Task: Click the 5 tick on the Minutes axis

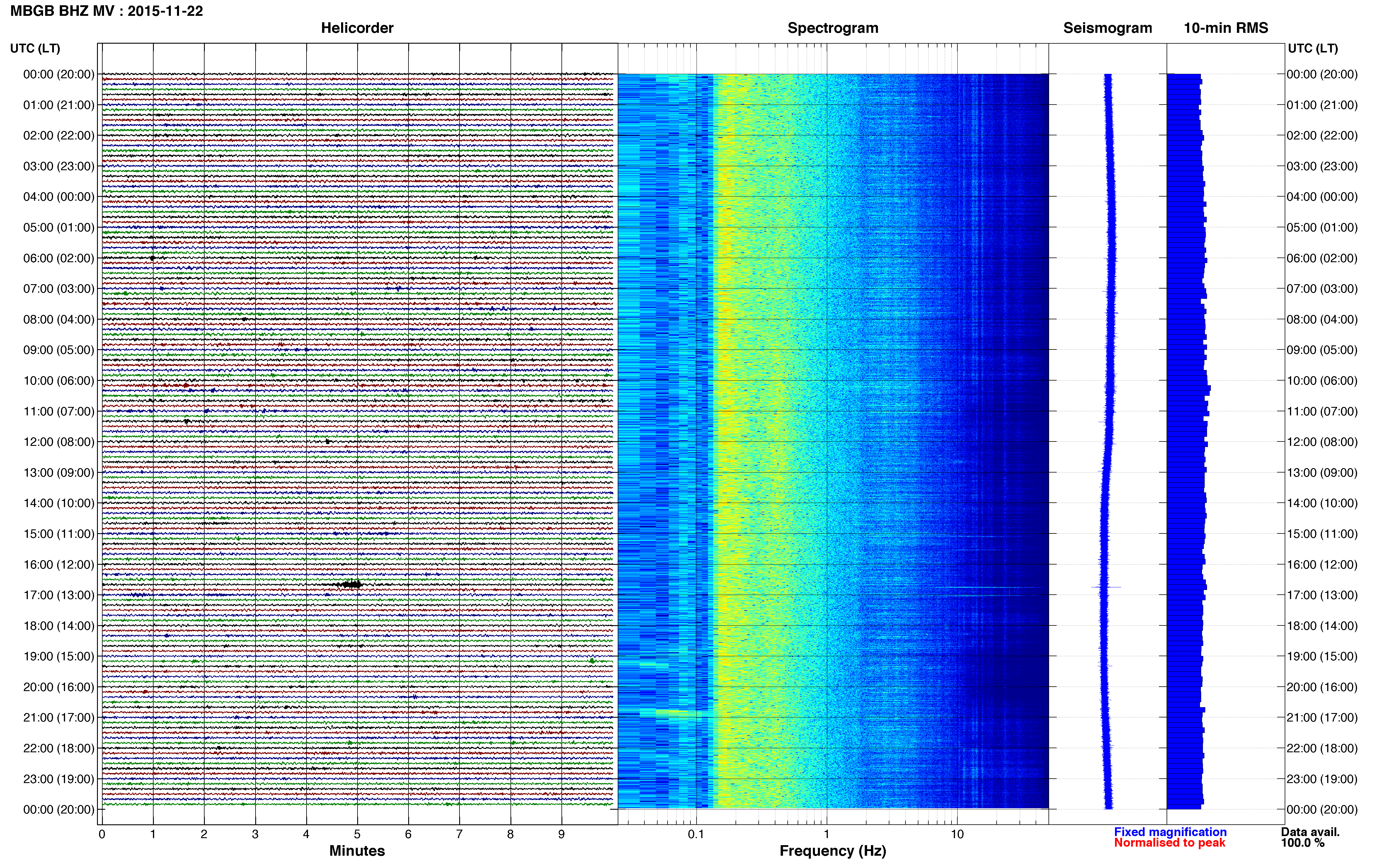Action: pos(357,834)
